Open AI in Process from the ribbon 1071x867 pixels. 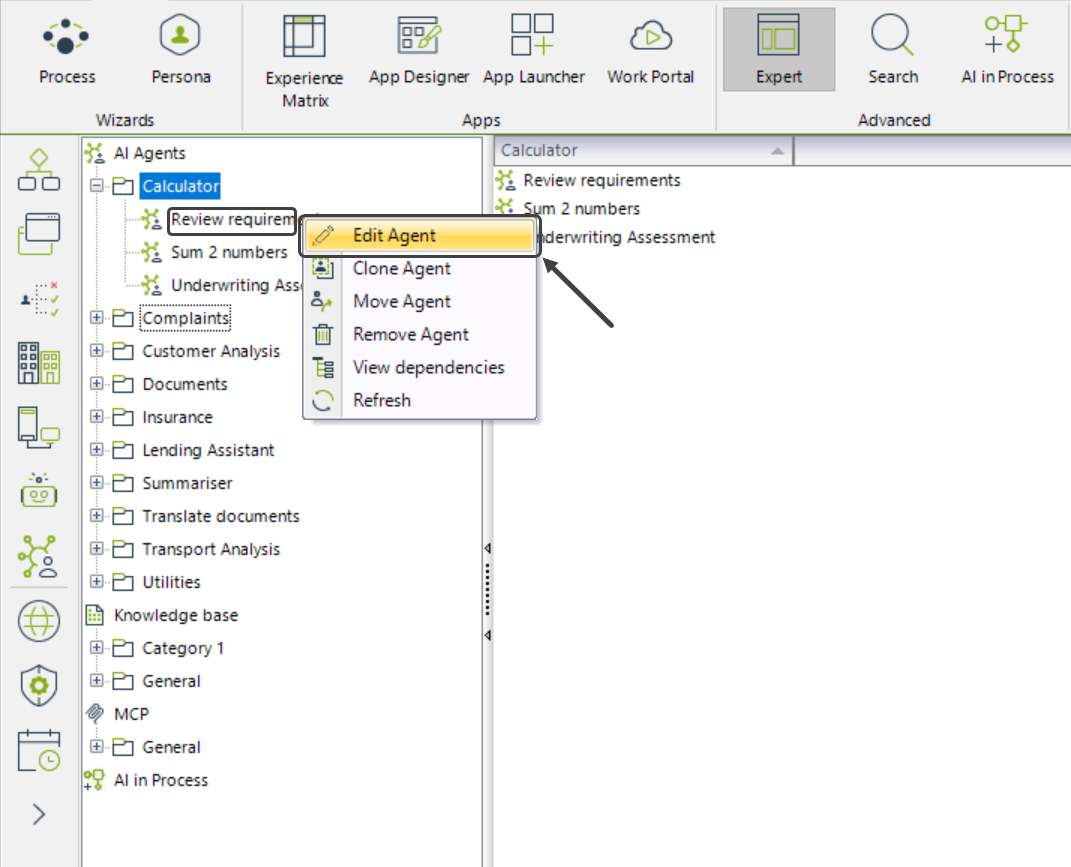(x=1007, y=50)
